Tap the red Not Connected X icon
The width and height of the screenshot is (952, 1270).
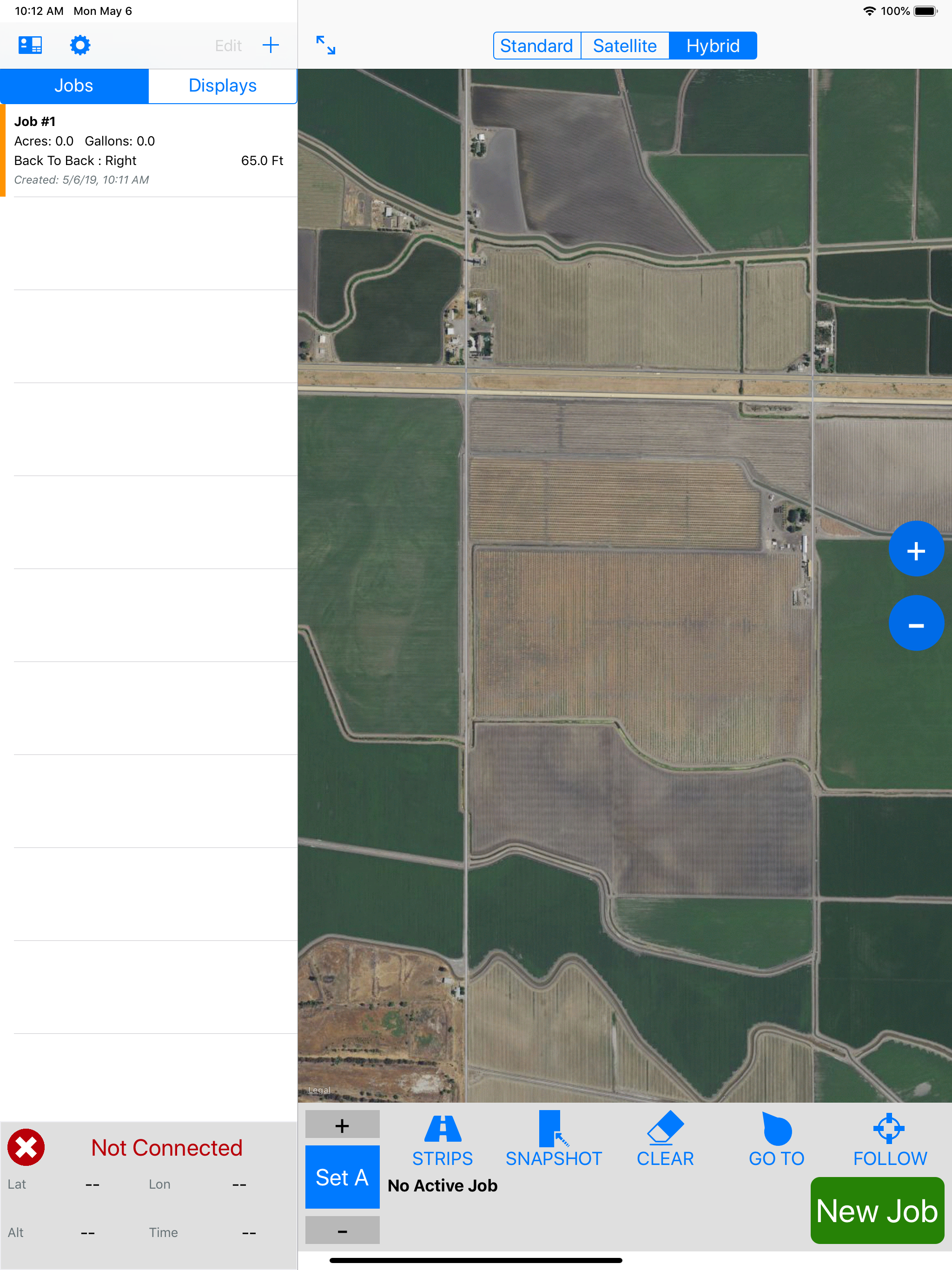coord(26,1147)
